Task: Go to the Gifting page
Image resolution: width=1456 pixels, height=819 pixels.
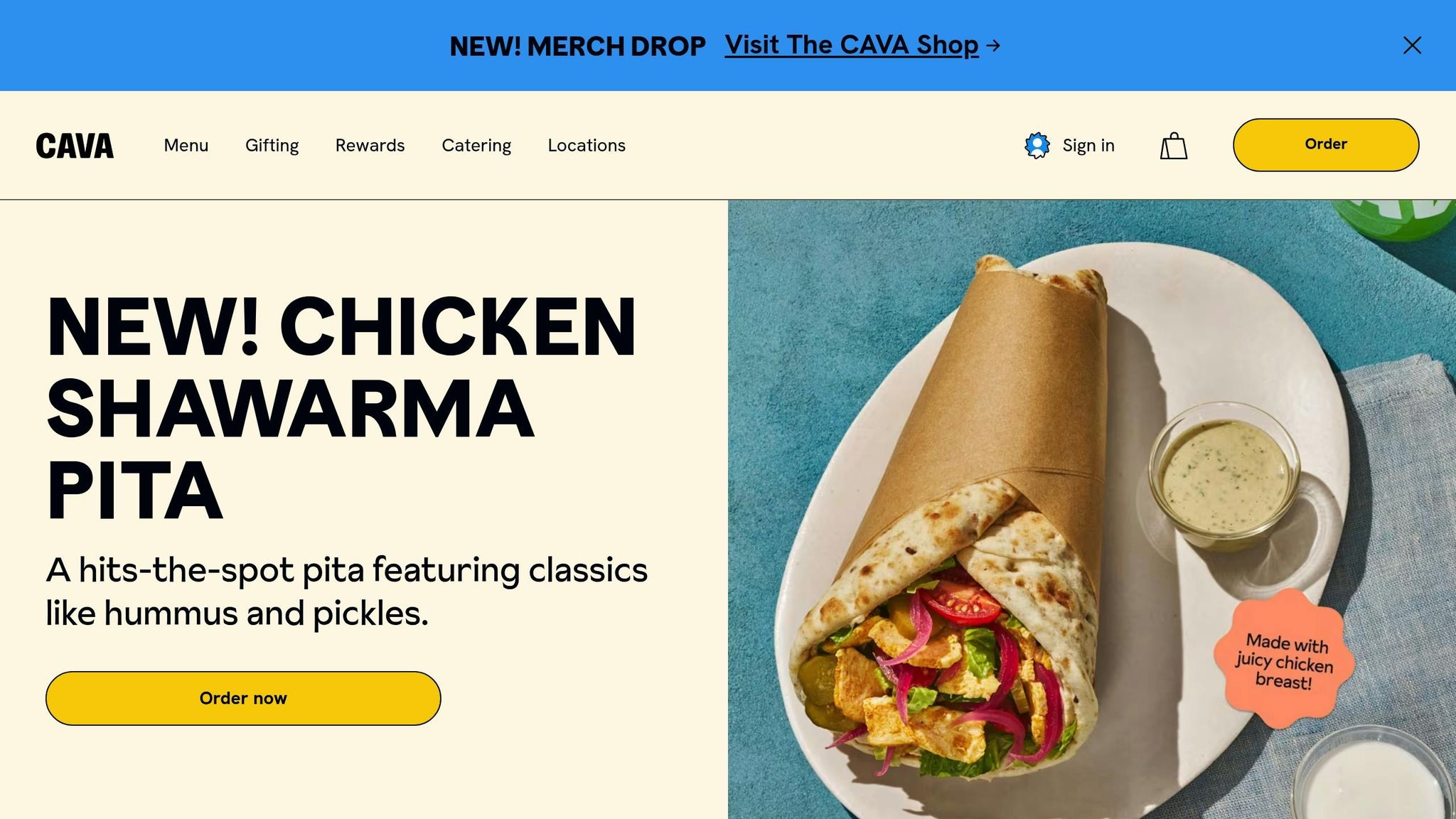Action: 272,146
